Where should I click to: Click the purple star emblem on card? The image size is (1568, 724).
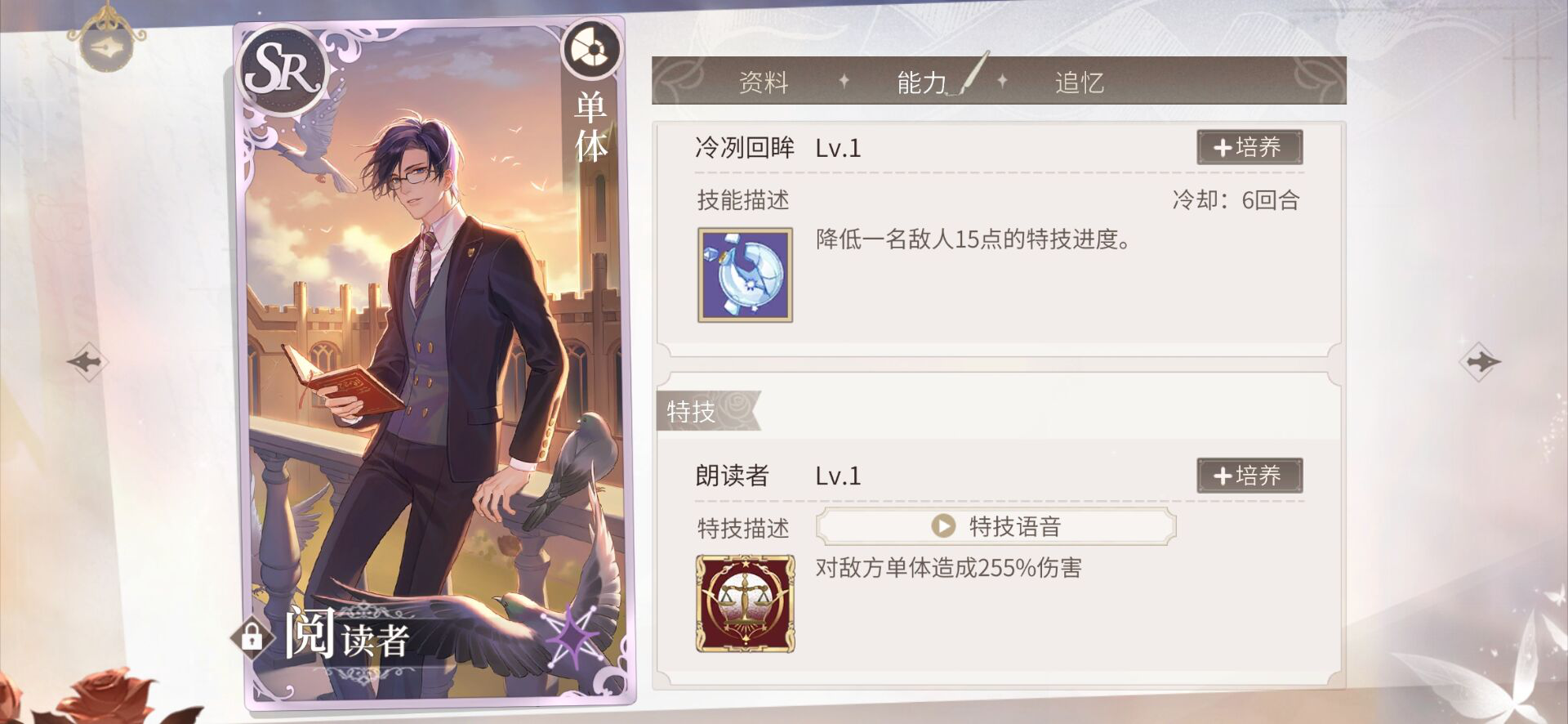(x=572, y=636)
